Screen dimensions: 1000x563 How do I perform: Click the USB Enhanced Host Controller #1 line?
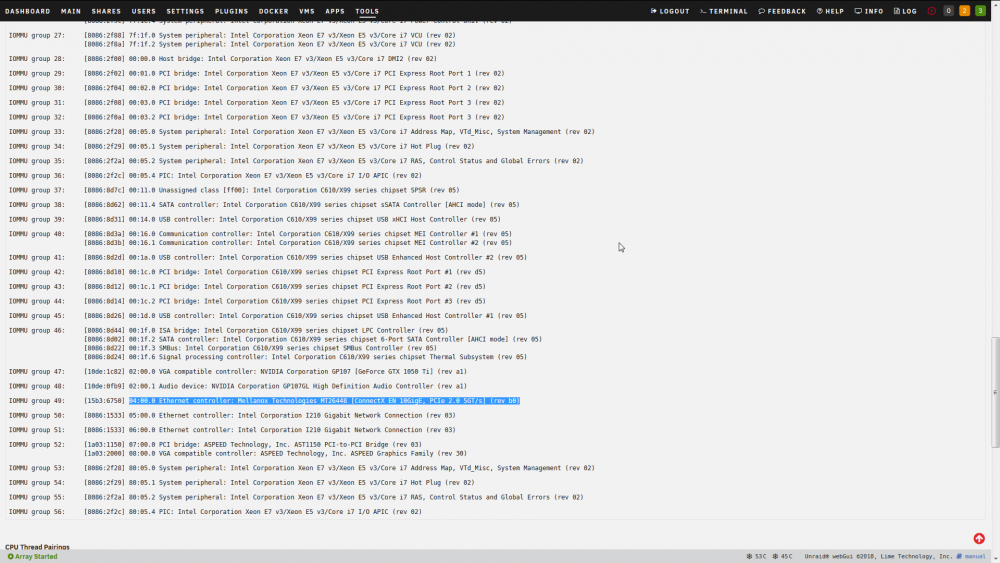(305, 316)
